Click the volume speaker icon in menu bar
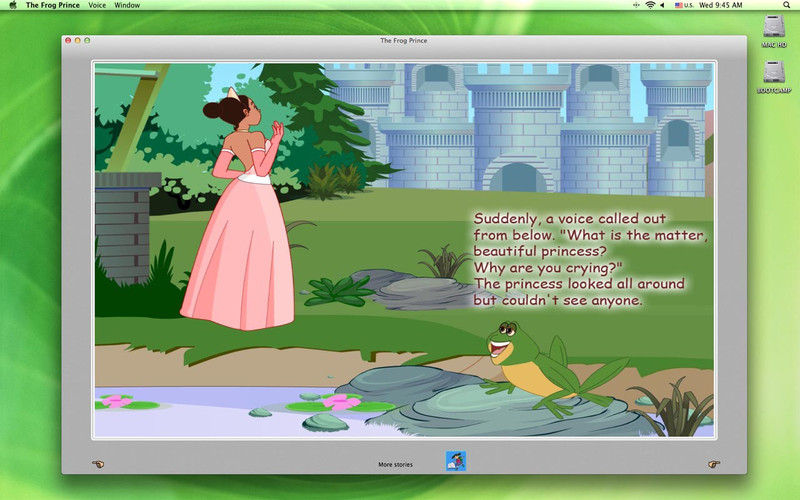The width and height of the screenshot is (800, 500). [663, 5]
